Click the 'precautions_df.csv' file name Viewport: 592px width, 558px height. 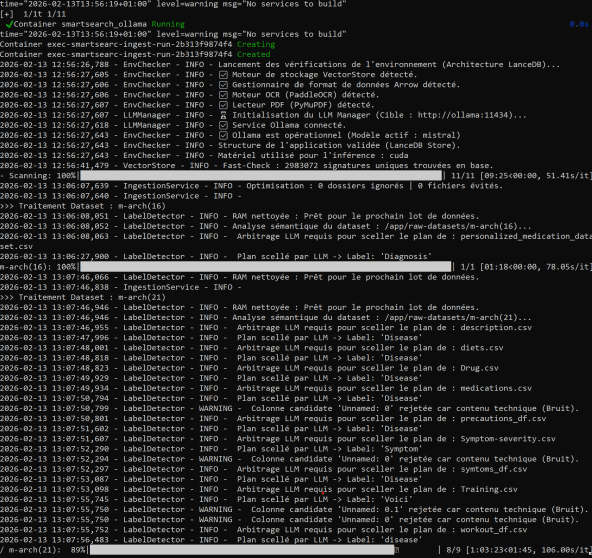pyautogui.click(x=503, y=419)
